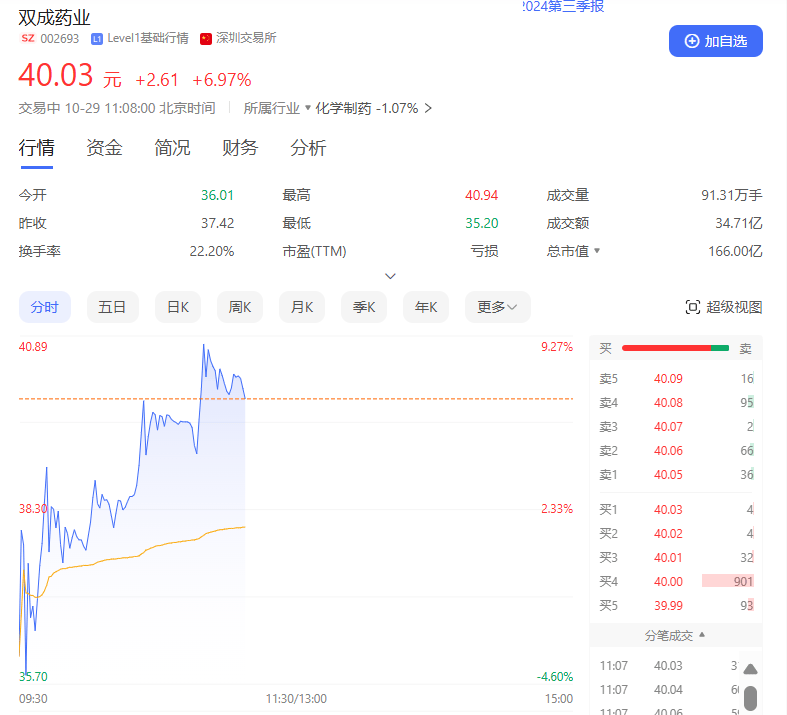Open the 2024第三季报 link

(563, 7)
